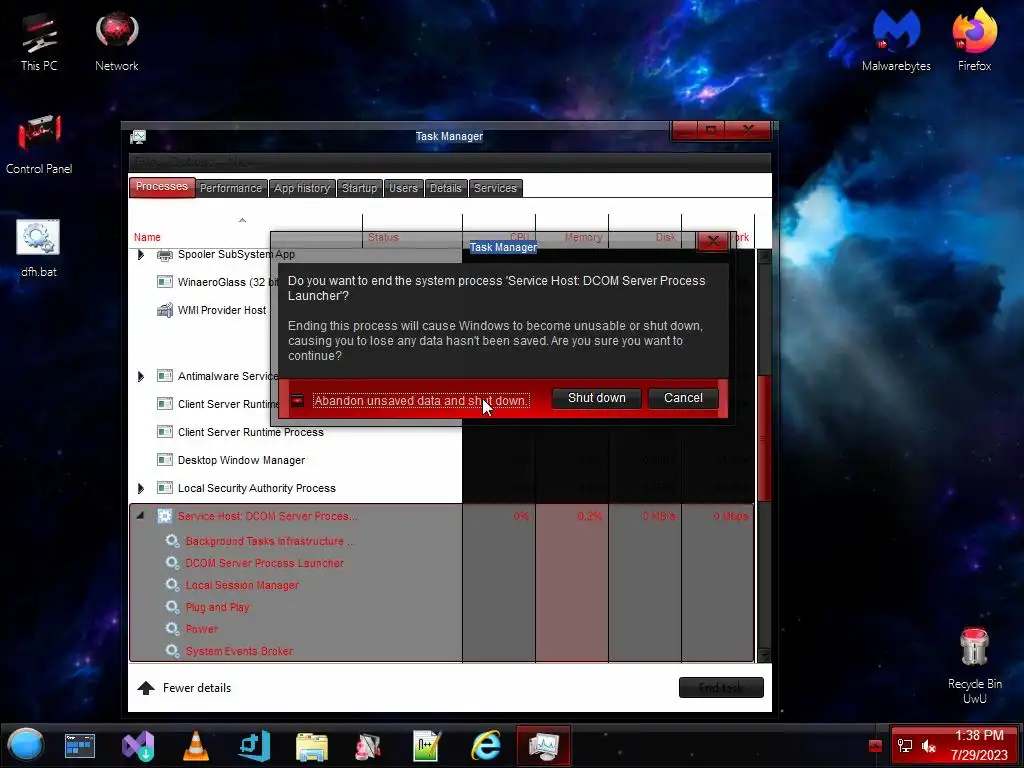
Task: Click the Antimalware Service process icon
Action: point(165,376)
